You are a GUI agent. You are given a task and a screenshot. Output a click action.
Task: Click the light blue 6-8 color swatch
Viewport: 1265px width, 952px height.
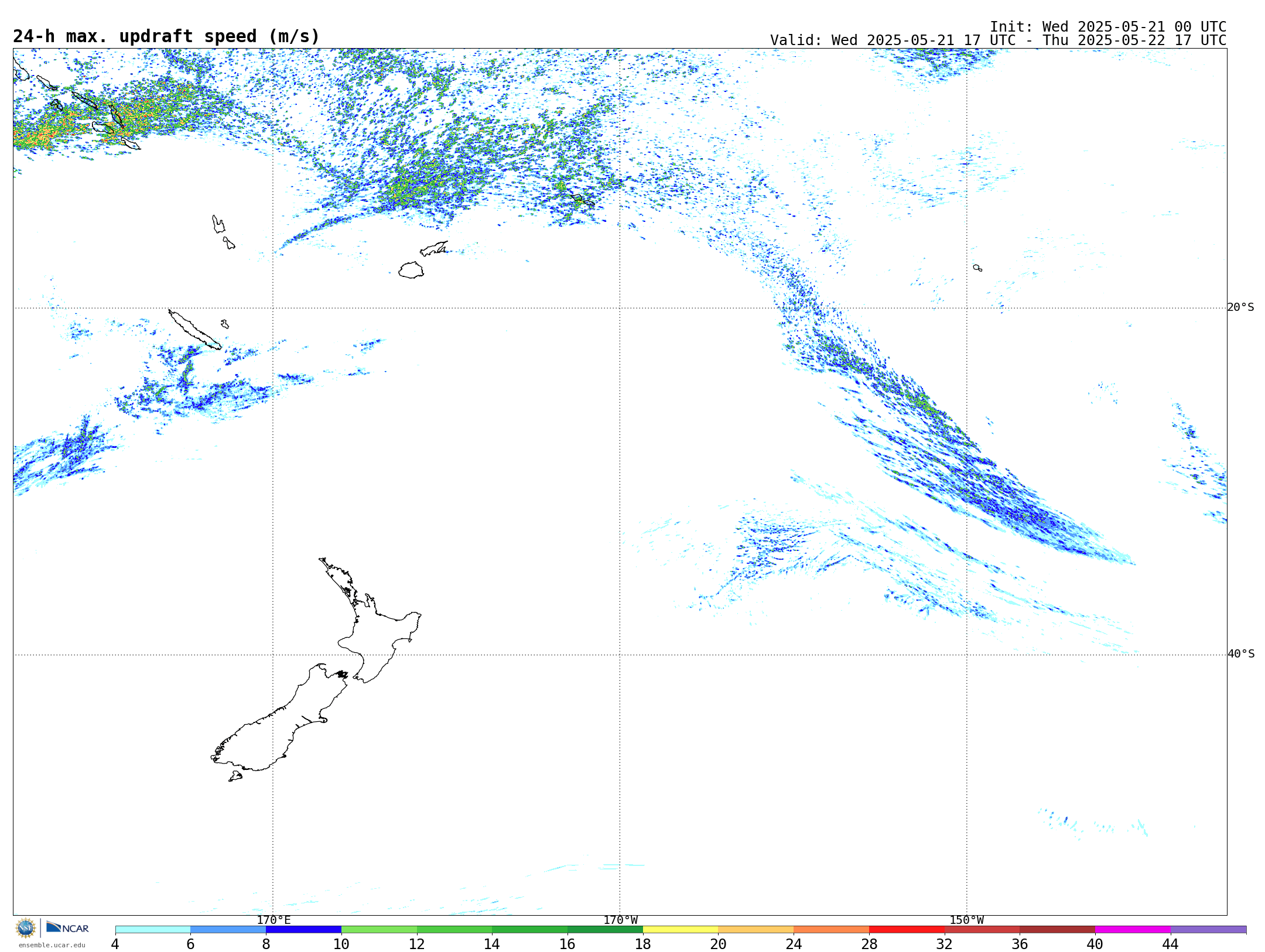click(228, 929)
